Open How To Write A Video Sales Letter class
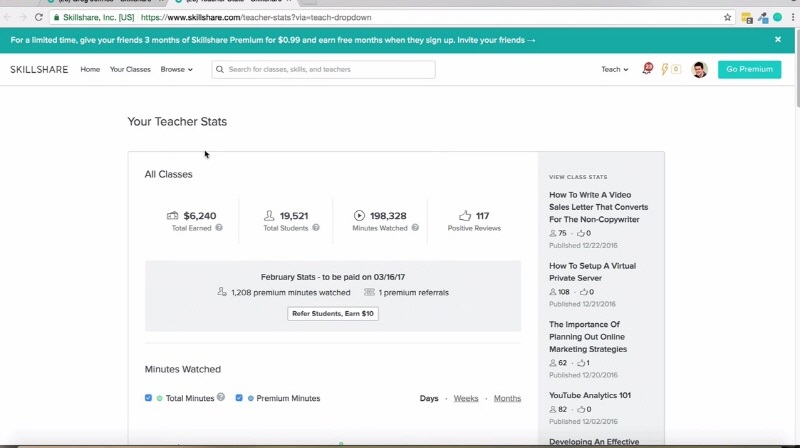The width and height of the screenshot is (800, 448). point(598,207)
